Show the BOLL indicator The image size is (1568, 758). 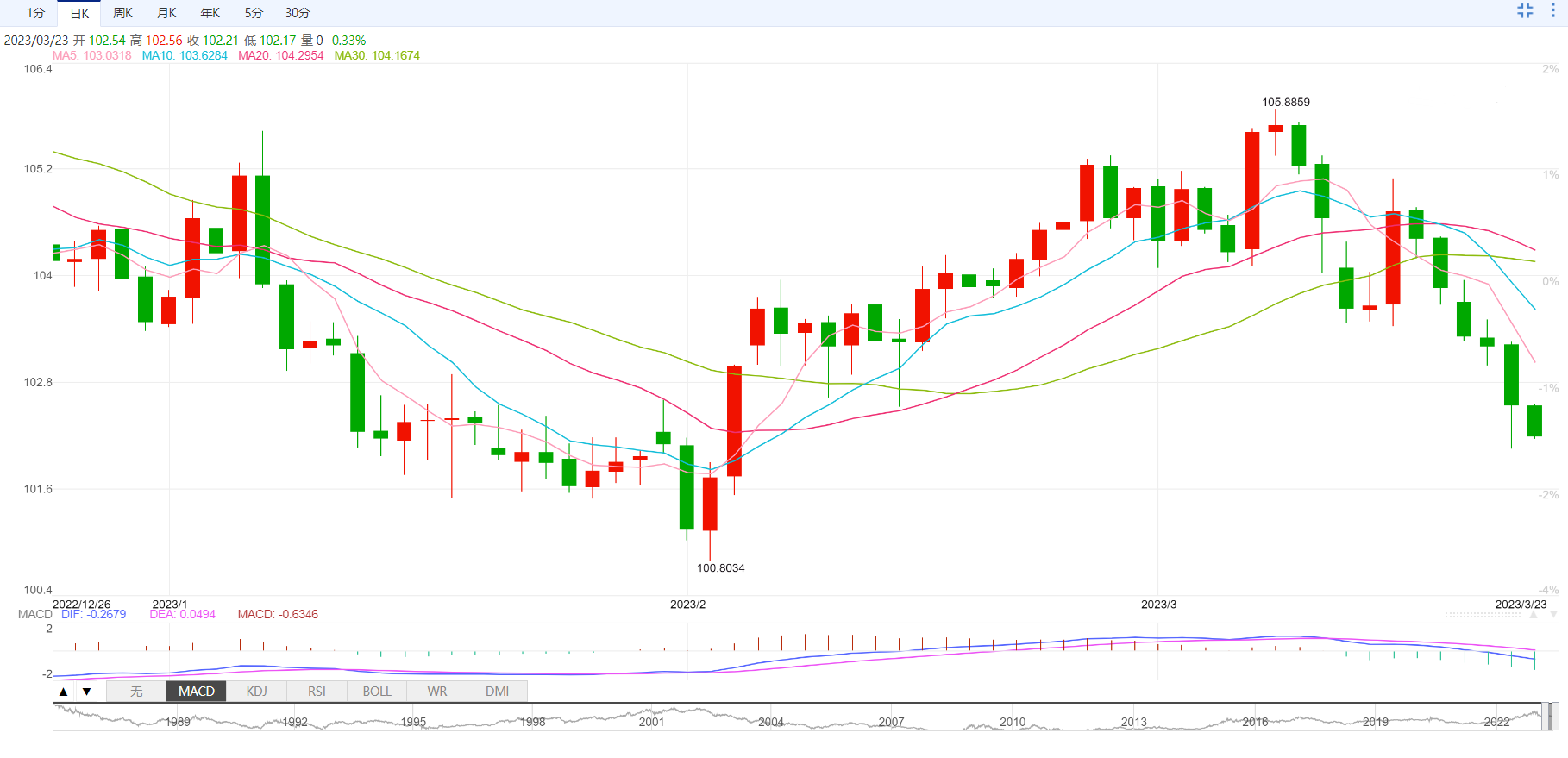(x=377, y=692)
